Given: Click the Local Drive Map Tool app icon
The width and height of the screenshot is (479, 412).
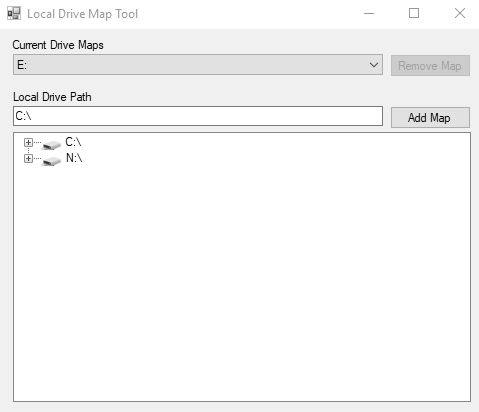Looking at the screenshot, I should 14,13.
